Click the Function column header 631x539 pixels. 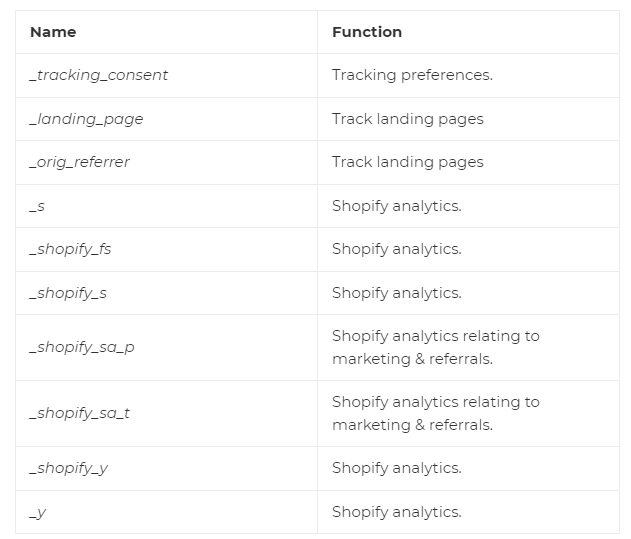[367, 32]
